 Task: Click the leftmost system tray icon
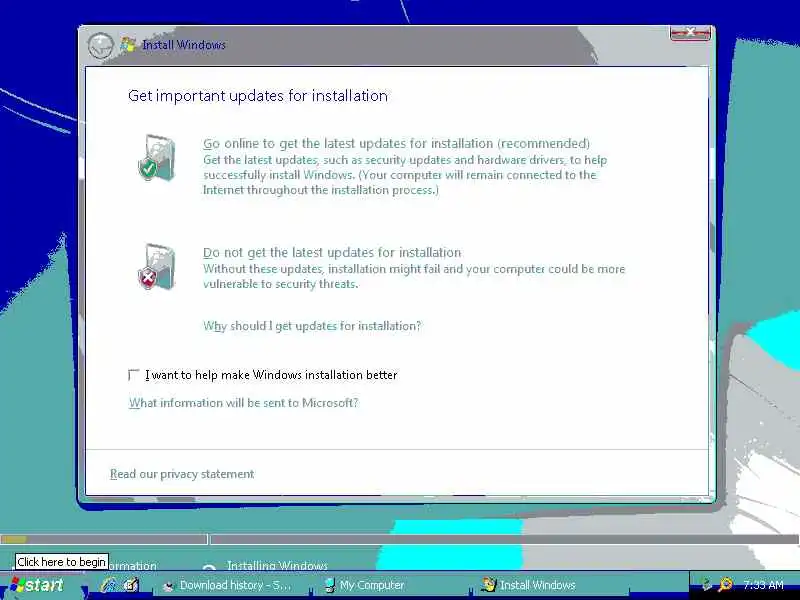706,585
